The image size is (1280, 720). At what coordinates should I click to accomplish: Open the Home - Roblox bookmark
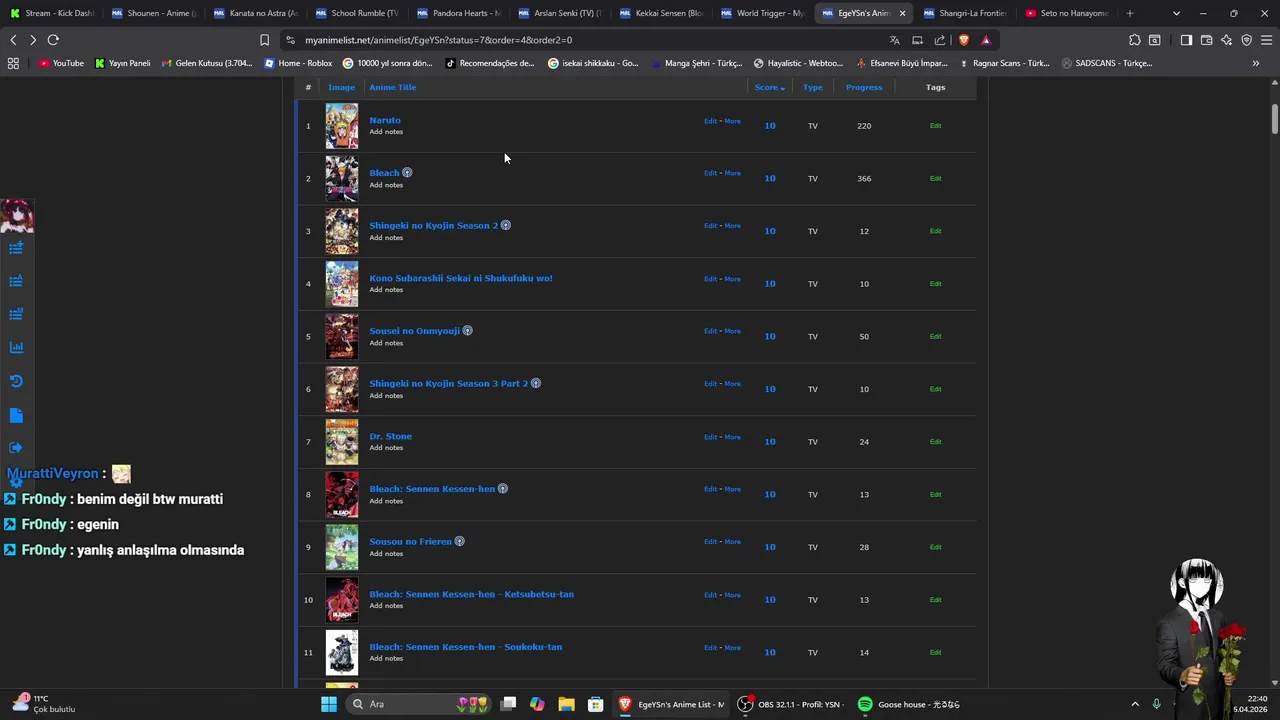298,63
